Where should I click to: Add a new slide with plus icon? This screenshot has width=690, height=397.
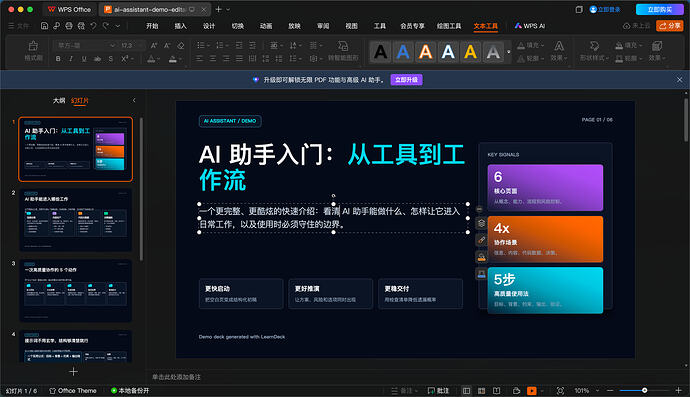coord(73,372)
